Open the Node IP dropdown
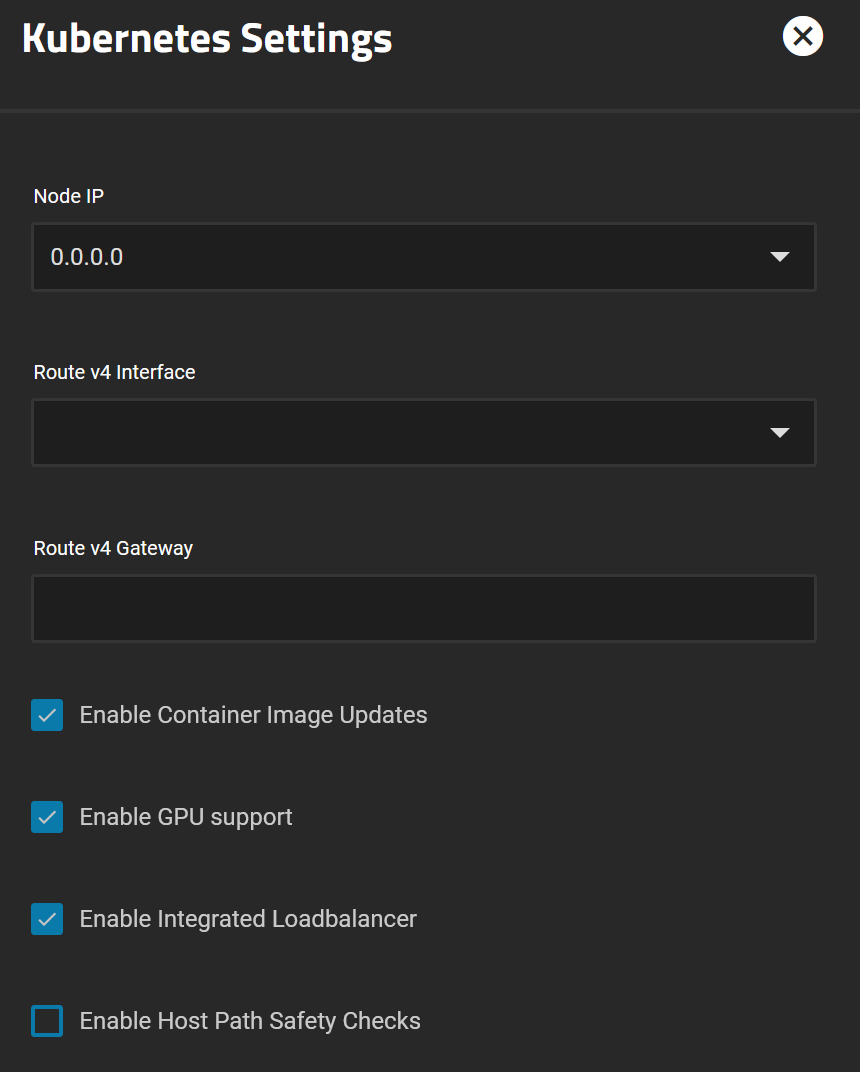860x1072 pixels. pos(424,257)
